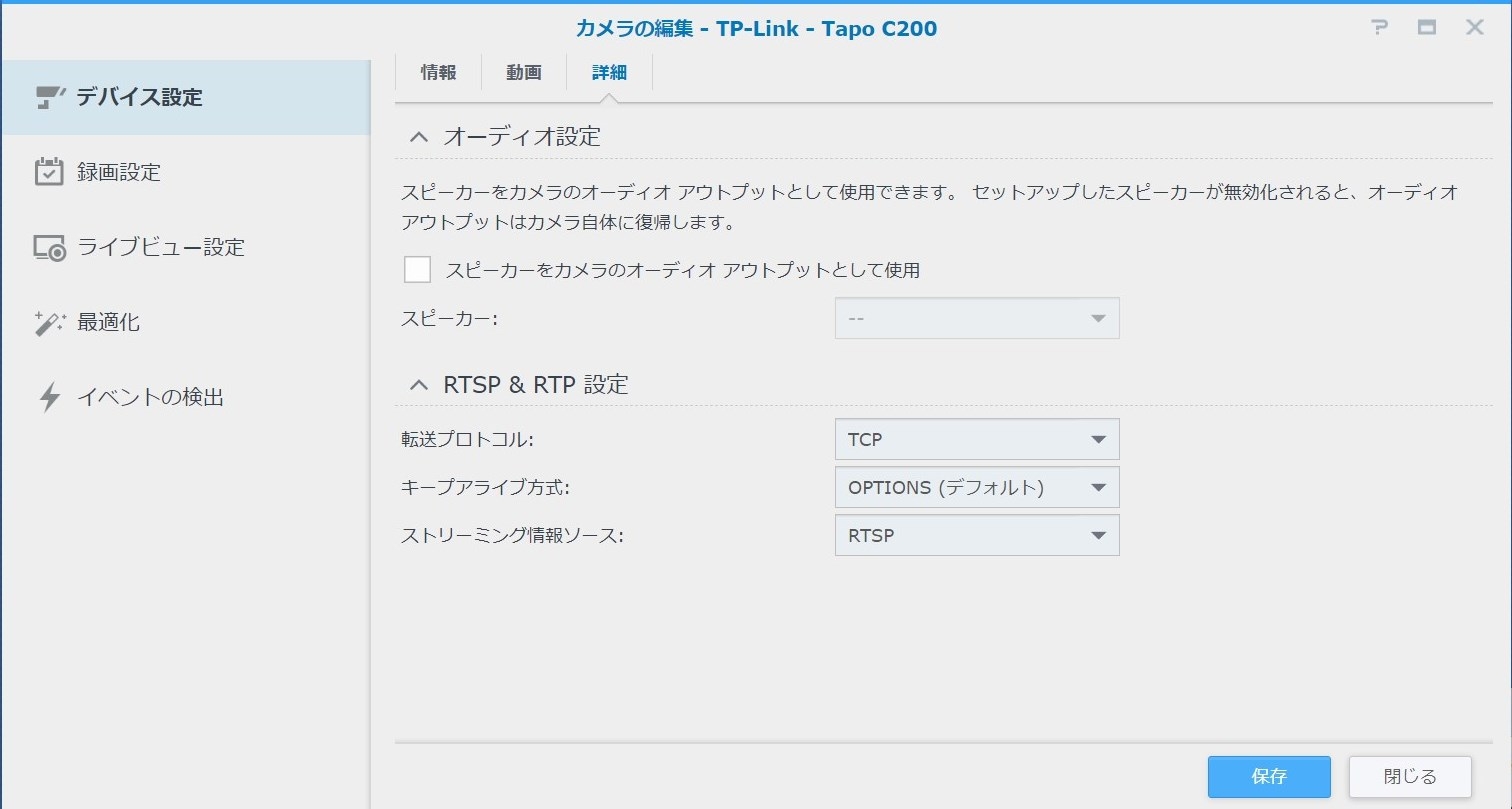
Task: Maximize the camera edit dialog window
Action: click(x=1427, y=28)
